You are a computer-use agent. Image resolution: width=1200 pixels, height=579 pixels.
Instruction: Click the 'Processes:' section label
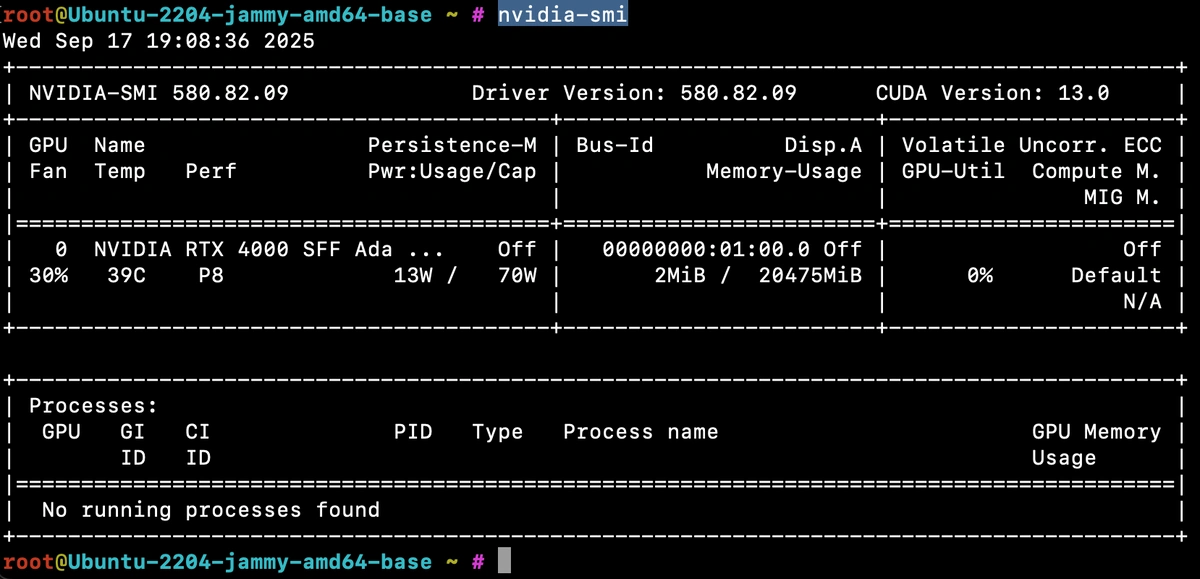(x=94, y=405)
